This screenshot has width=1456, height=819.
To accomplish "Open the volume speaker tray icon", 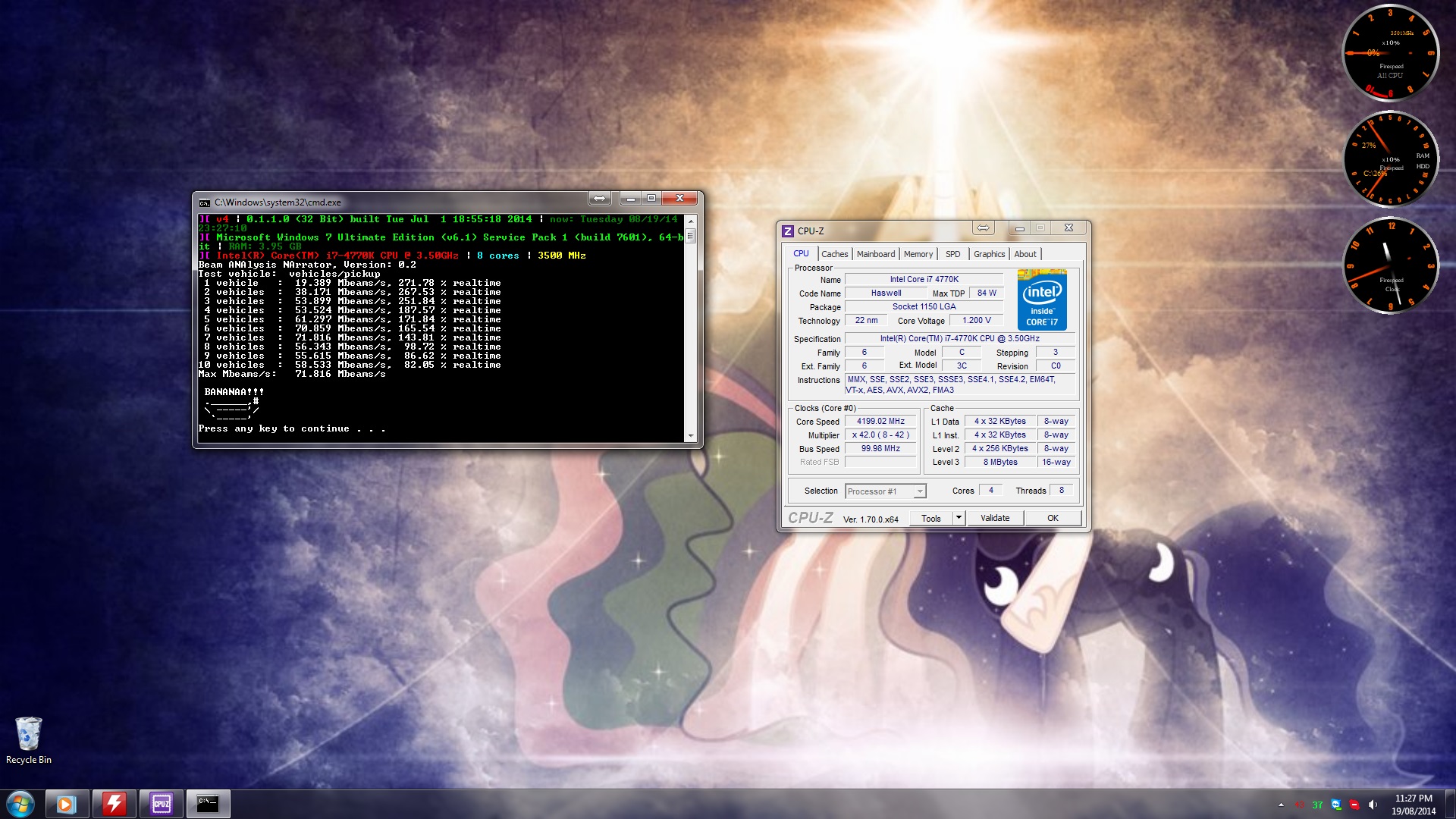I will (1373, 805).
